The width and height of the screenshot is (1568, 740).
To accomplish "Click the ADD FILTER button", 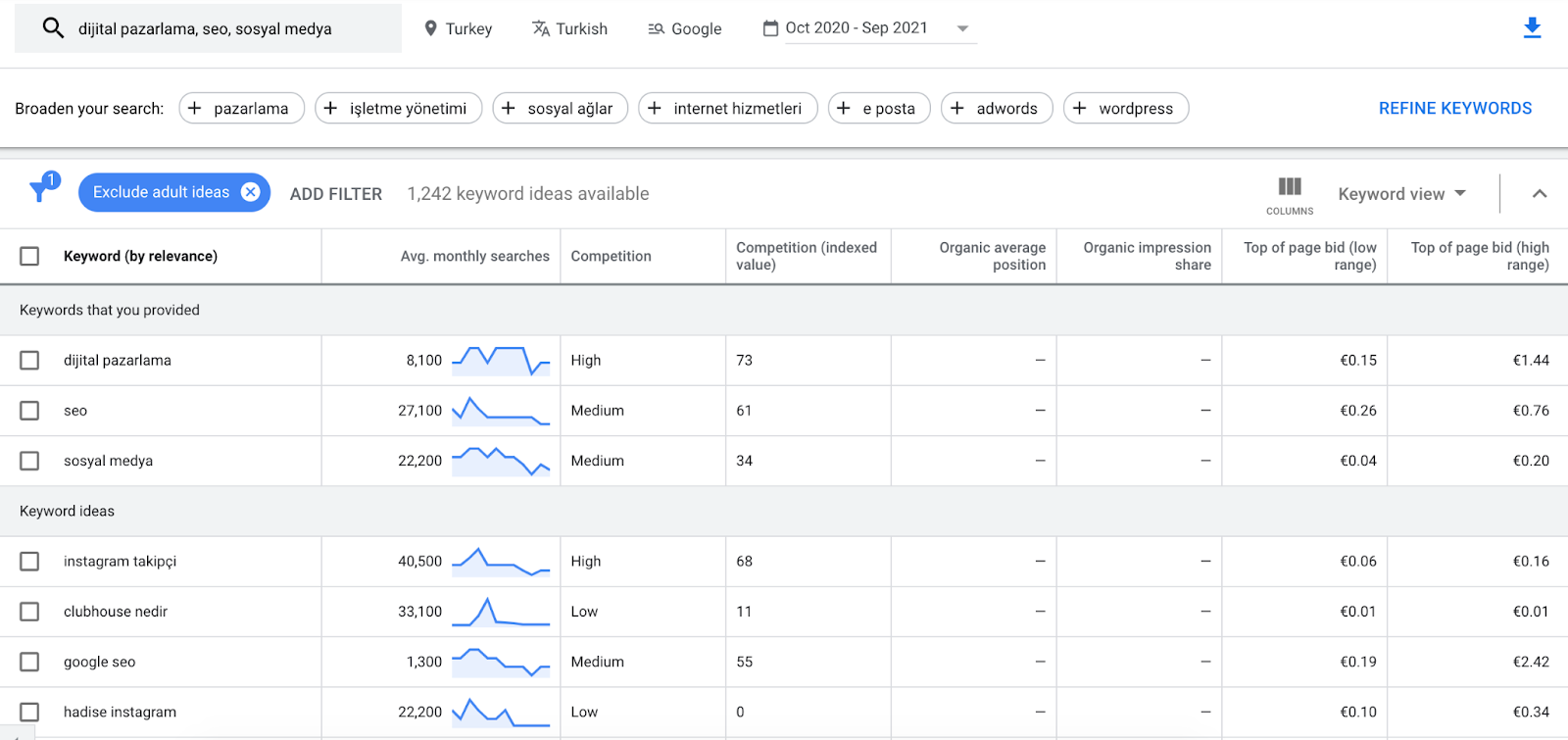I will [336, 194].
